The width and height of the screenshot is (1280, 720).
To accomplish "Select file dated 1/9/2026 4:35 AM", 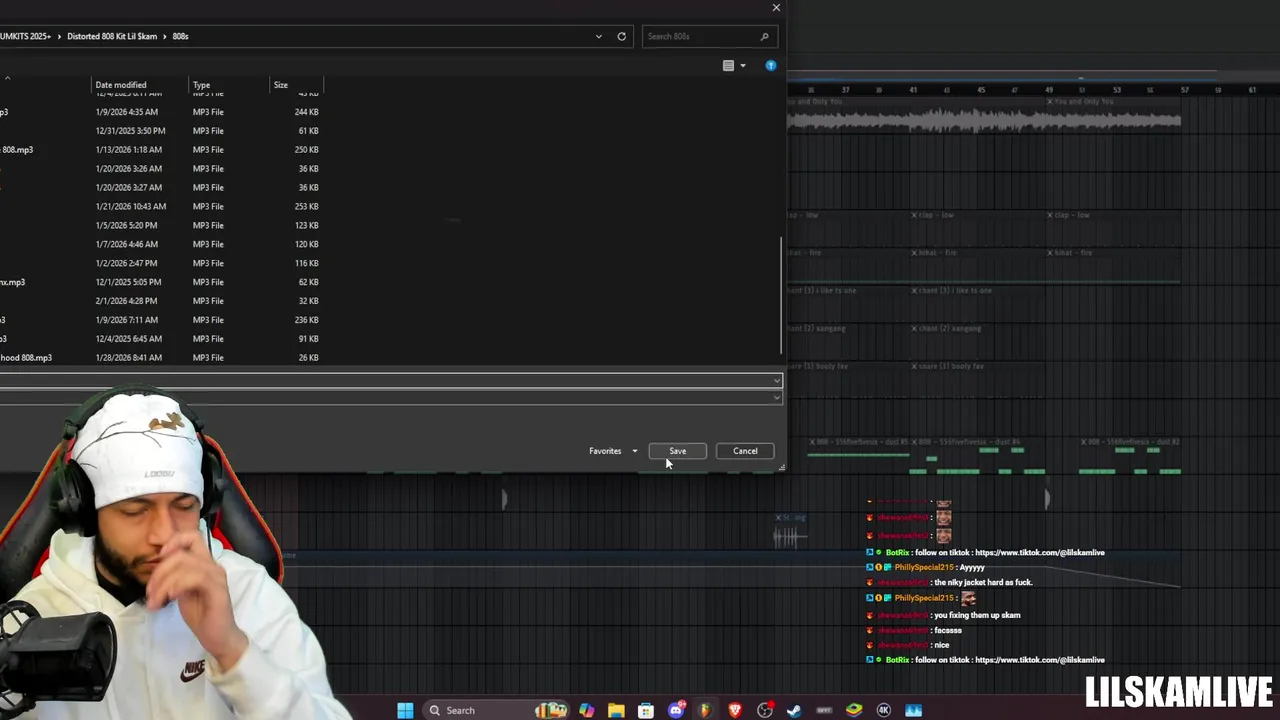I will tap(160, 112).
